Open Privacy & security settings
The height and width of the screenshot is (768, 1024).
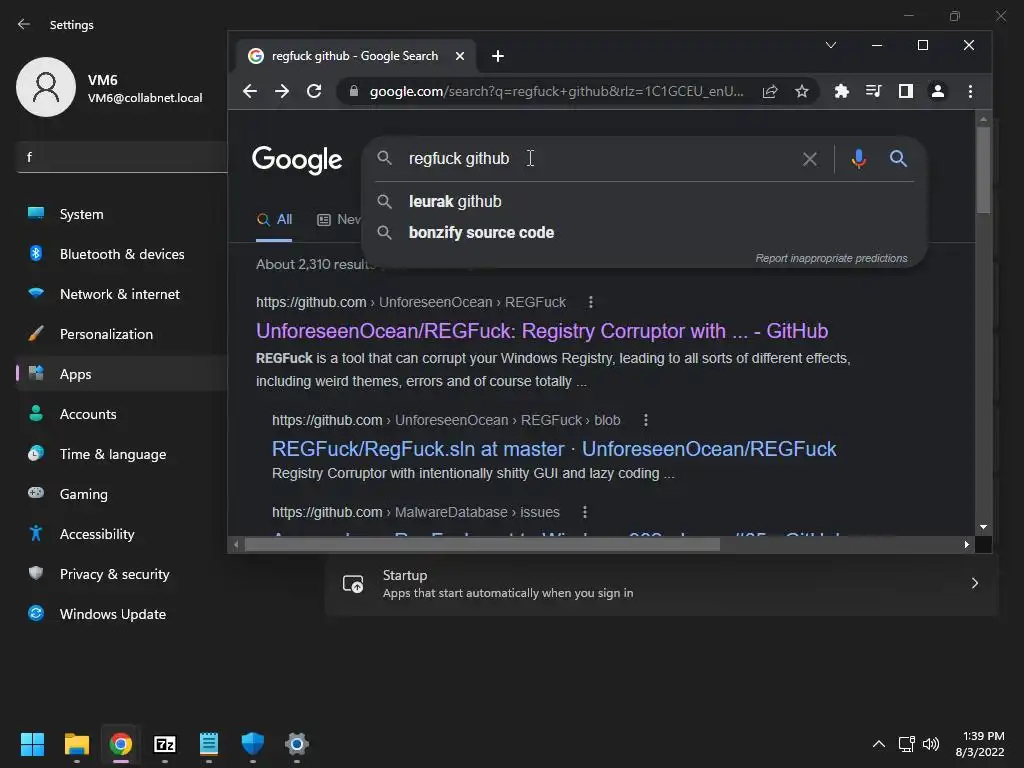click(121, 574)
